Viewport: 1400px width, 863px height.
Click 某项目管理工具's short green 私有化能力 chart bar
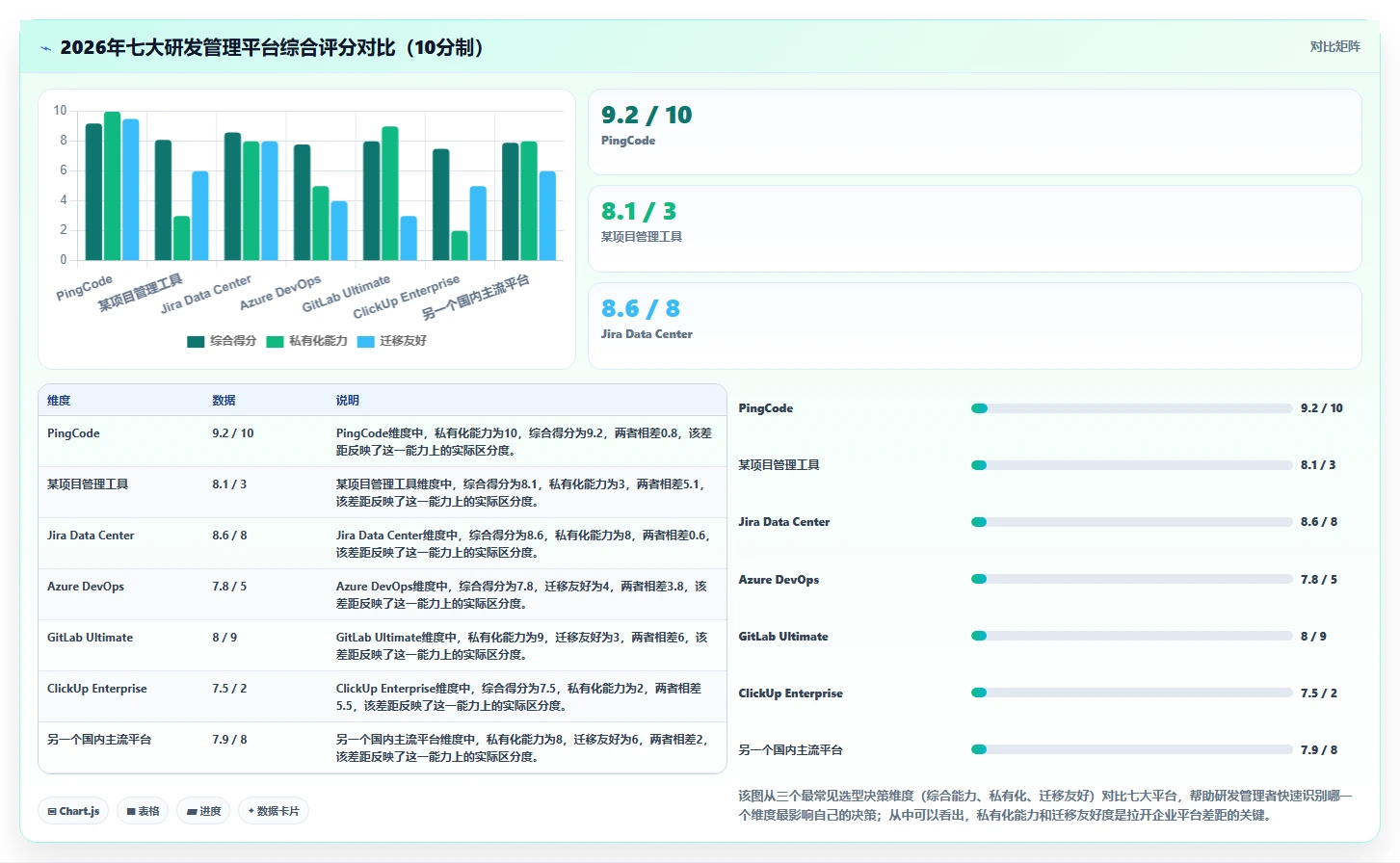[181, 238]
